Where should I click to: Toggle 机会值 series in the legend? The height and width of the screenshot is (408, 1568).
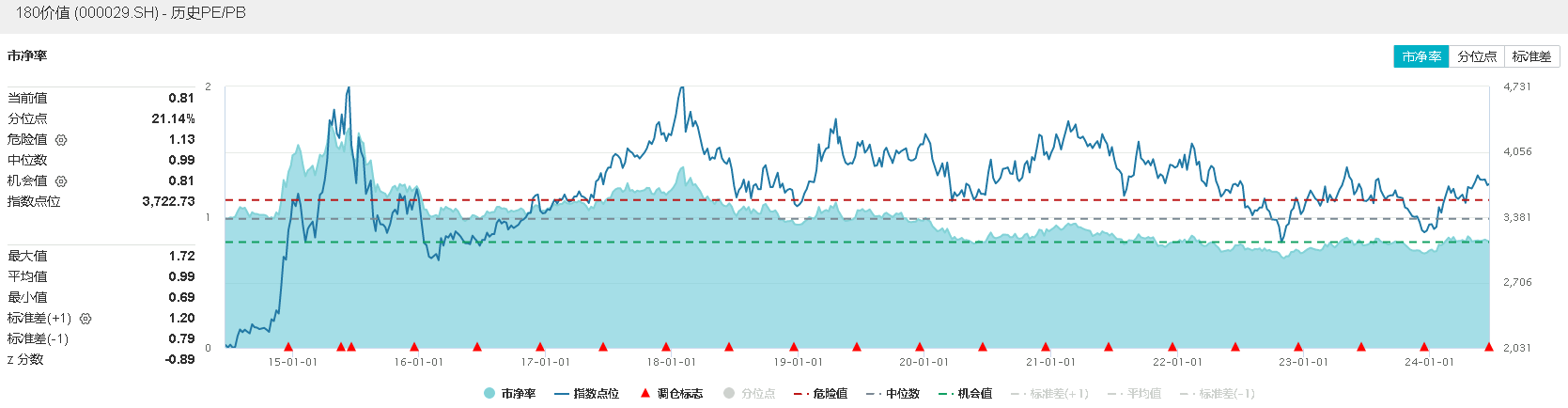966,394
